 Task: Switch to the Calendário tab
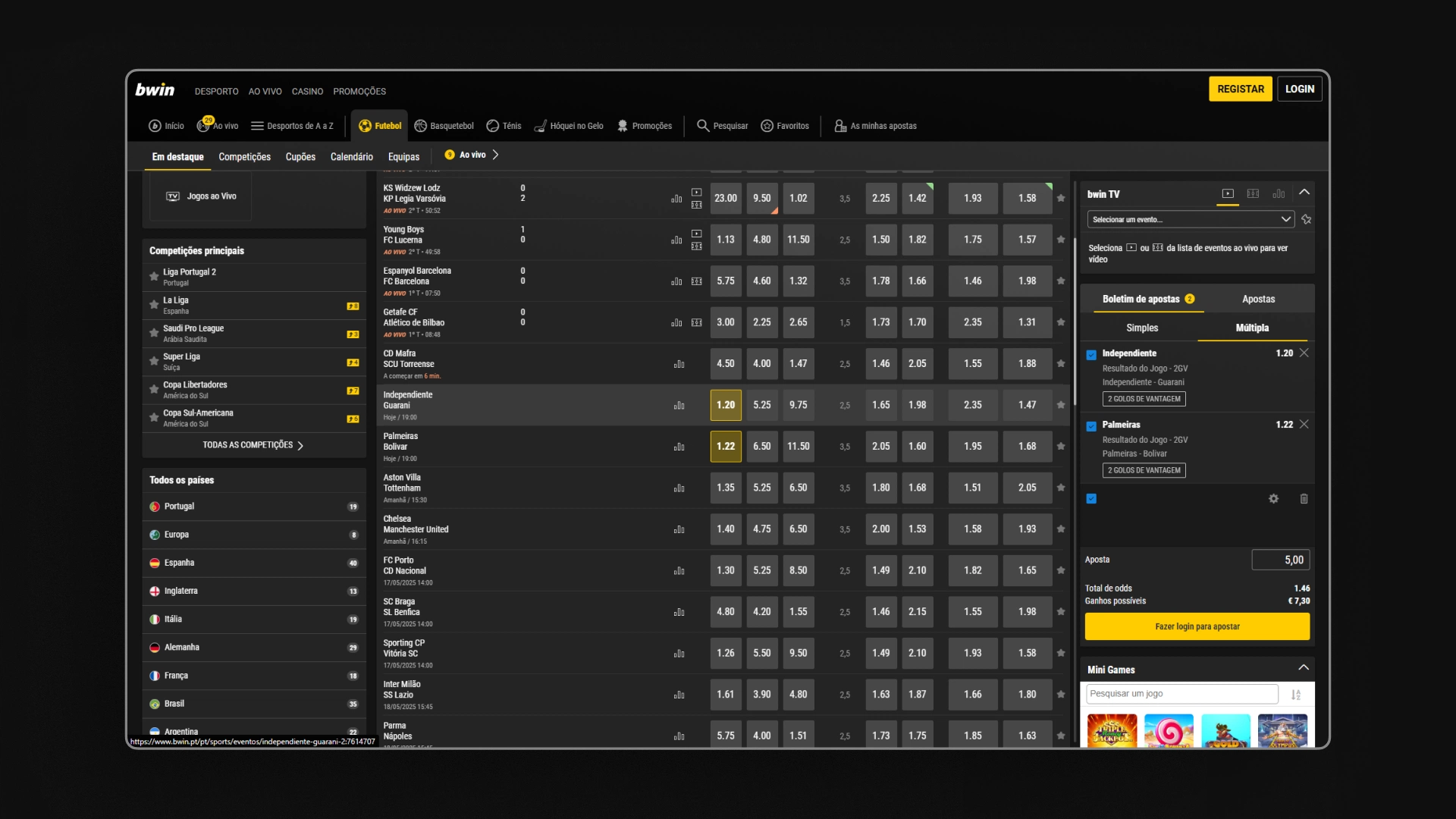click(x=351, y=157)
